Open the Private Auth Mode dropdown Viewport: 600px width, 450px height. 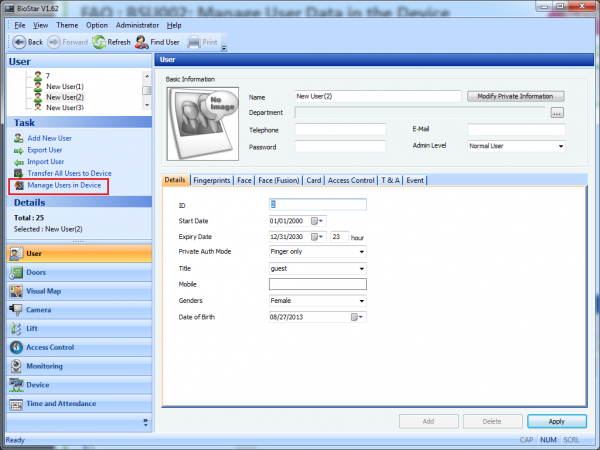click(x=360, y=252)
